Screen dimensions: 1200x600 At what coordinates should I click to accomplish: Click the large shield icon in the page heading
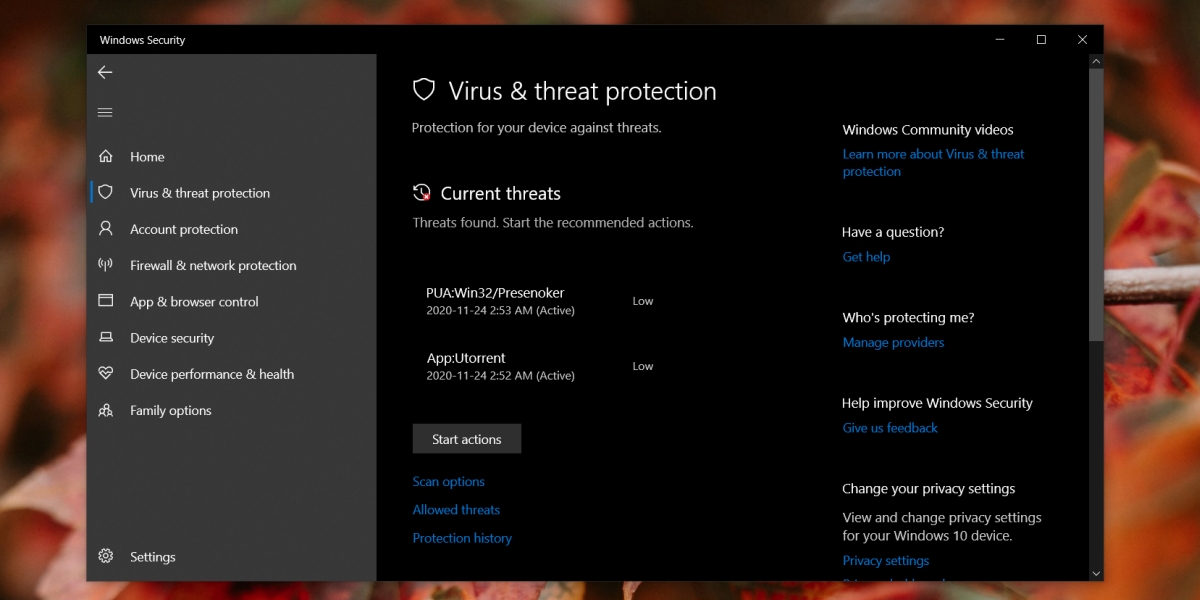[x=424, y=90]
